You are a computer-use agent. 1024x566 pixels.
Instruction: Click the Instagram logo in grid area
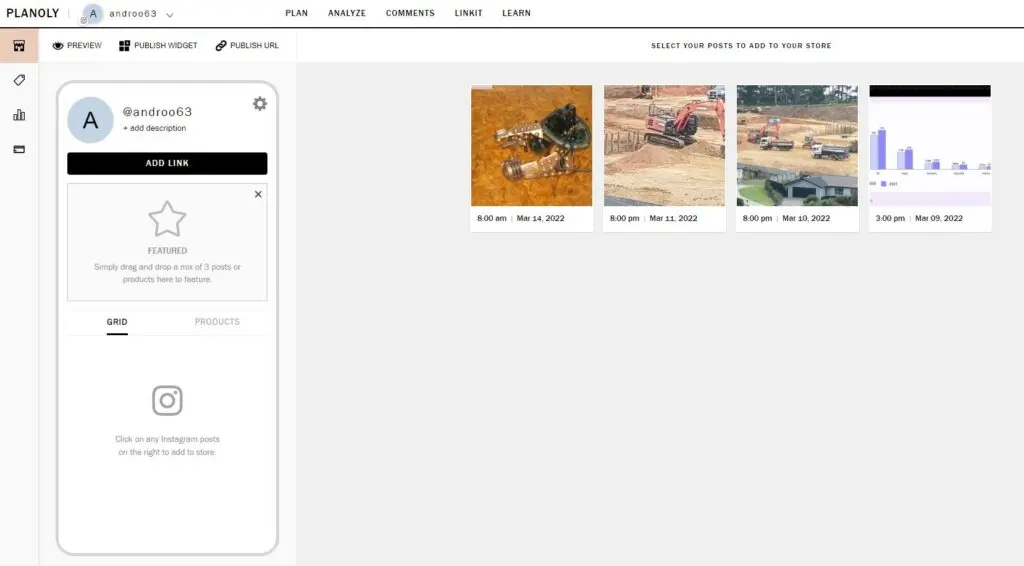tap(167, 400)
